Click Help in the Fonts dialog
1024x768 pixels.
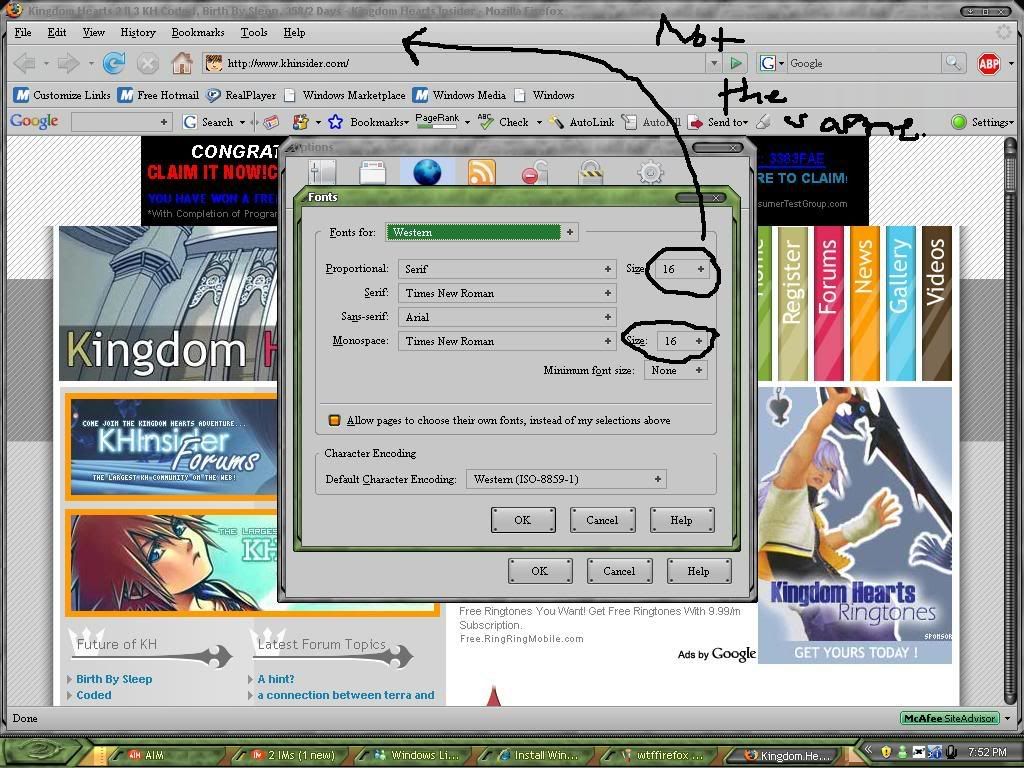tap(681, 520)
